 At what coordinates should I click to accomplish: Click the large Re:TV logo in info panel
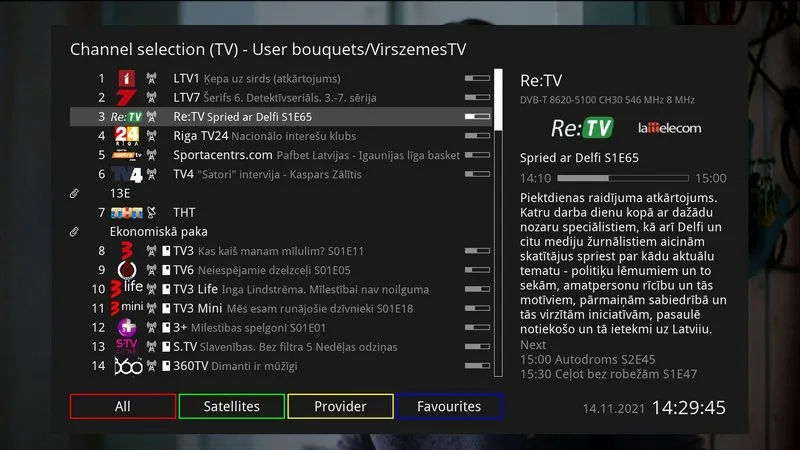[582, 128]
